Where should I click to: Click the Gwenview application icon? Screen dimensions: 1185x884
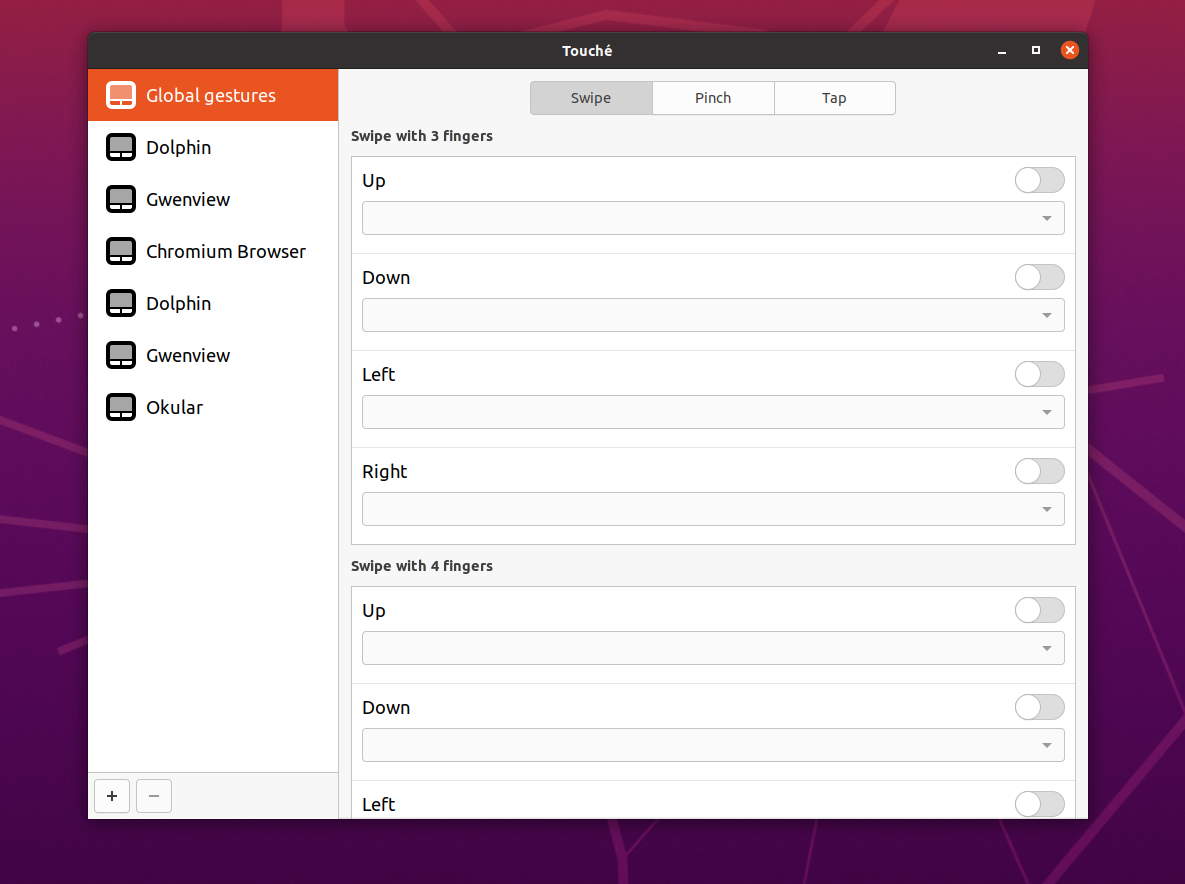click(x=120, y=199)
